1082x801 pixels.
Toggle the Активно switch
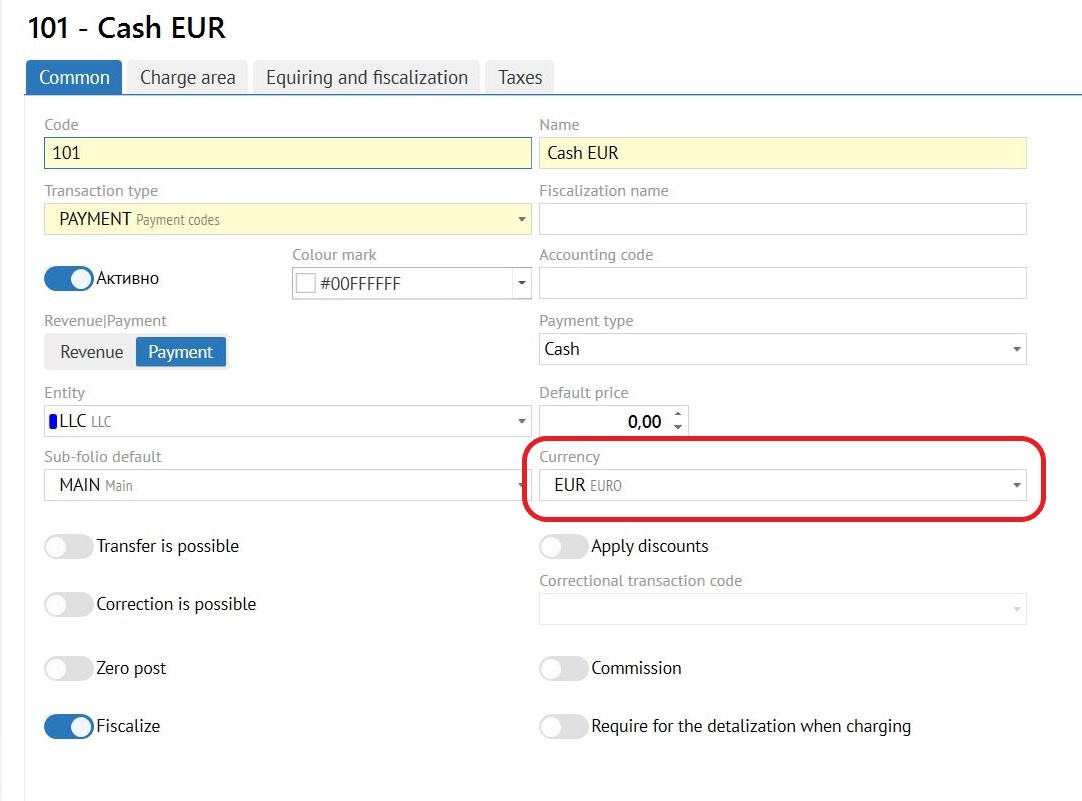[68, 279]
